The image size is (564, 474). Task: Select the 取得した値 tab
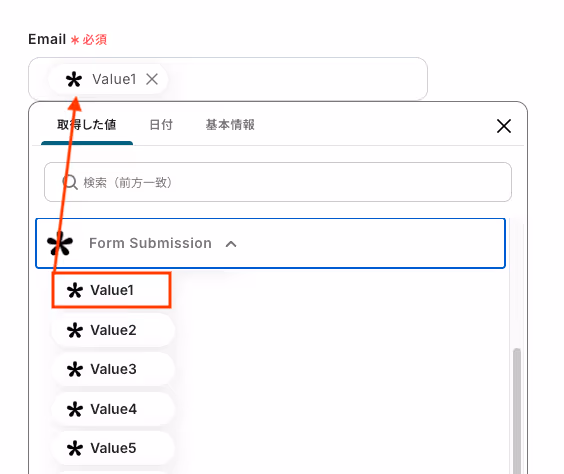[87, 125]
